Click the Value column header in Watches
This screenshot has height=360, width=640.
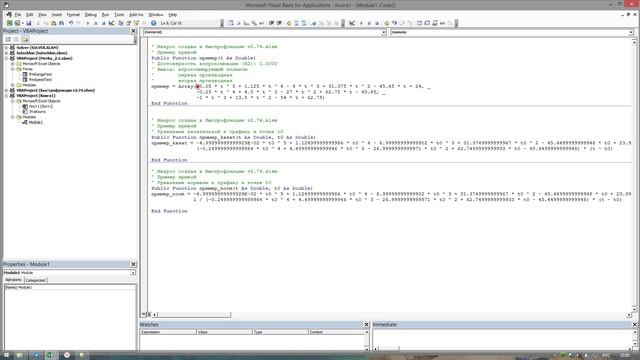tap(224, 332)
